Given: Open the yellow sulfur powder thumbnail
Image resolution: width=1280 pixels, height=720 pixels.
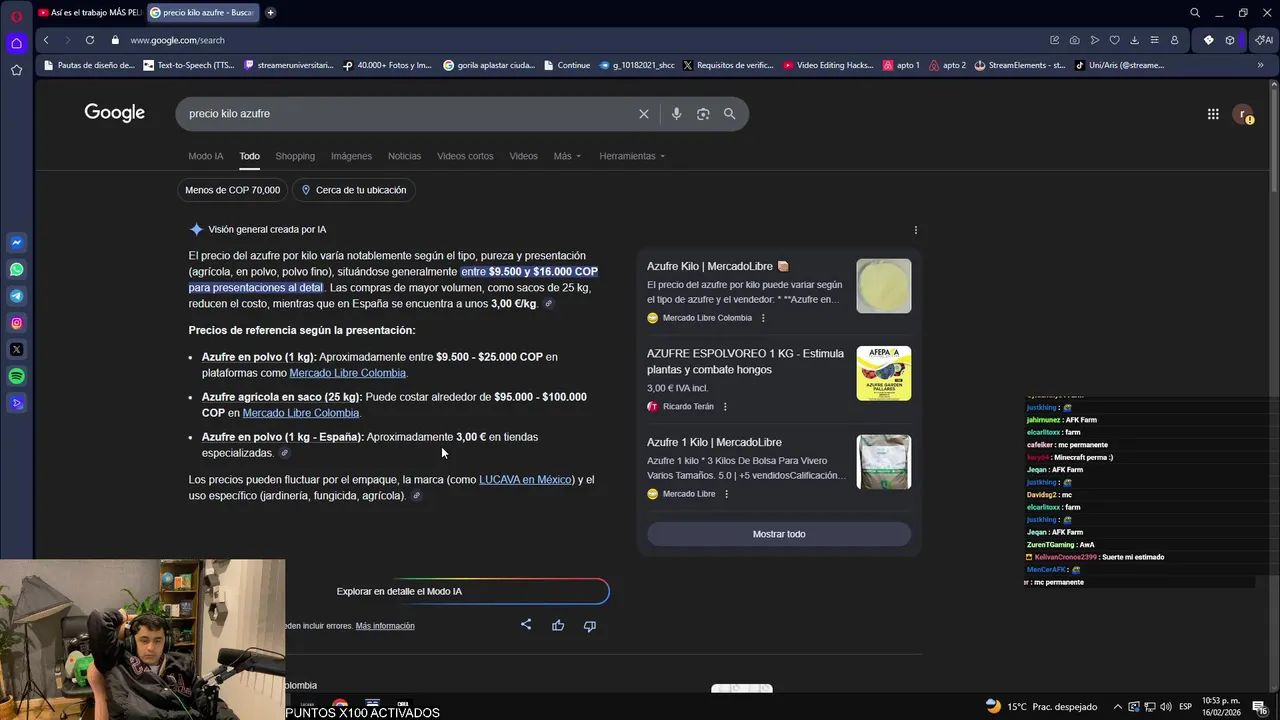Looking at the screenshot, I should click(x=884, y=286).
